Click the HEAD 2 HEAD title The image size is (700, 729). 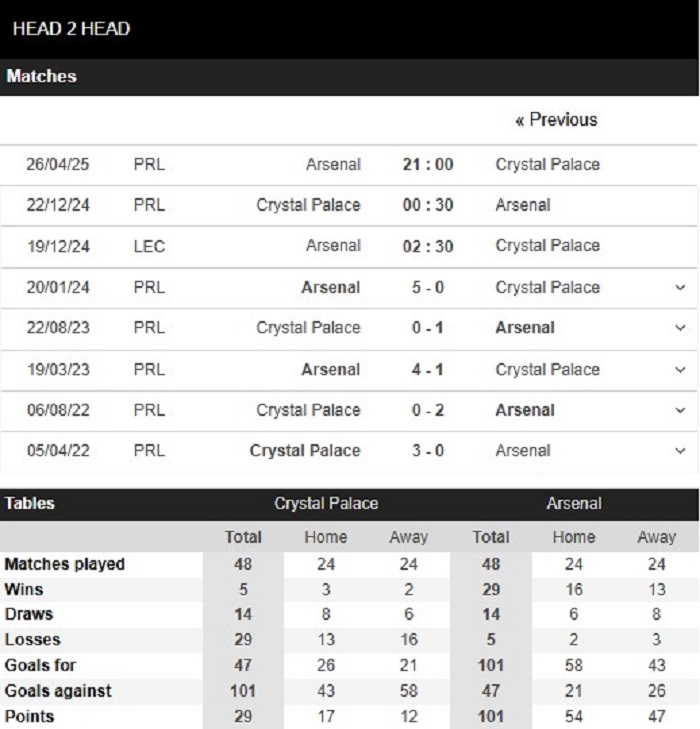pyautogui.click(x=71, y=29)
